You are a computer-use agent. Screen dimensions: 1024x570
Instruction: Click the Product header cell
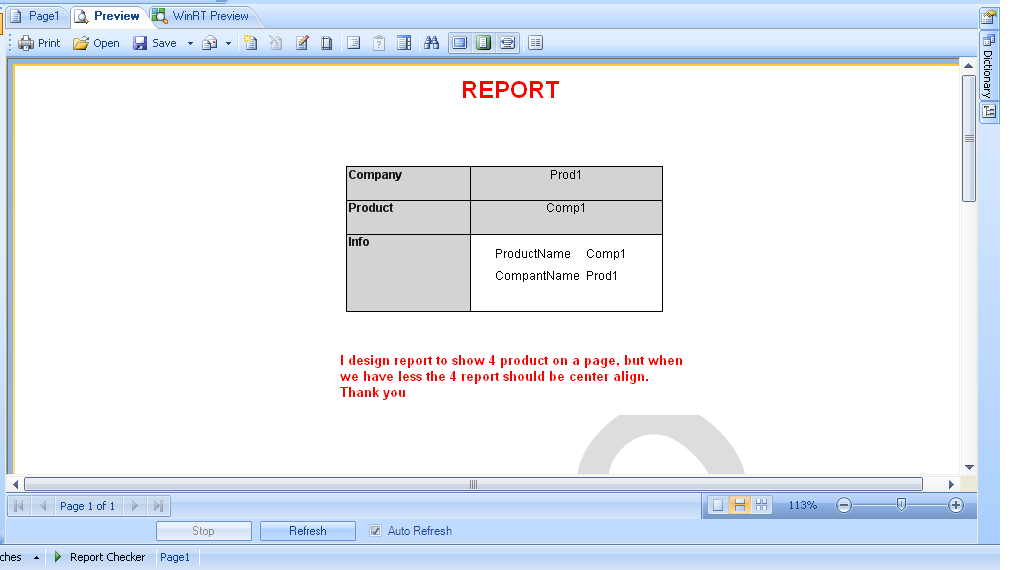[408, 217]
